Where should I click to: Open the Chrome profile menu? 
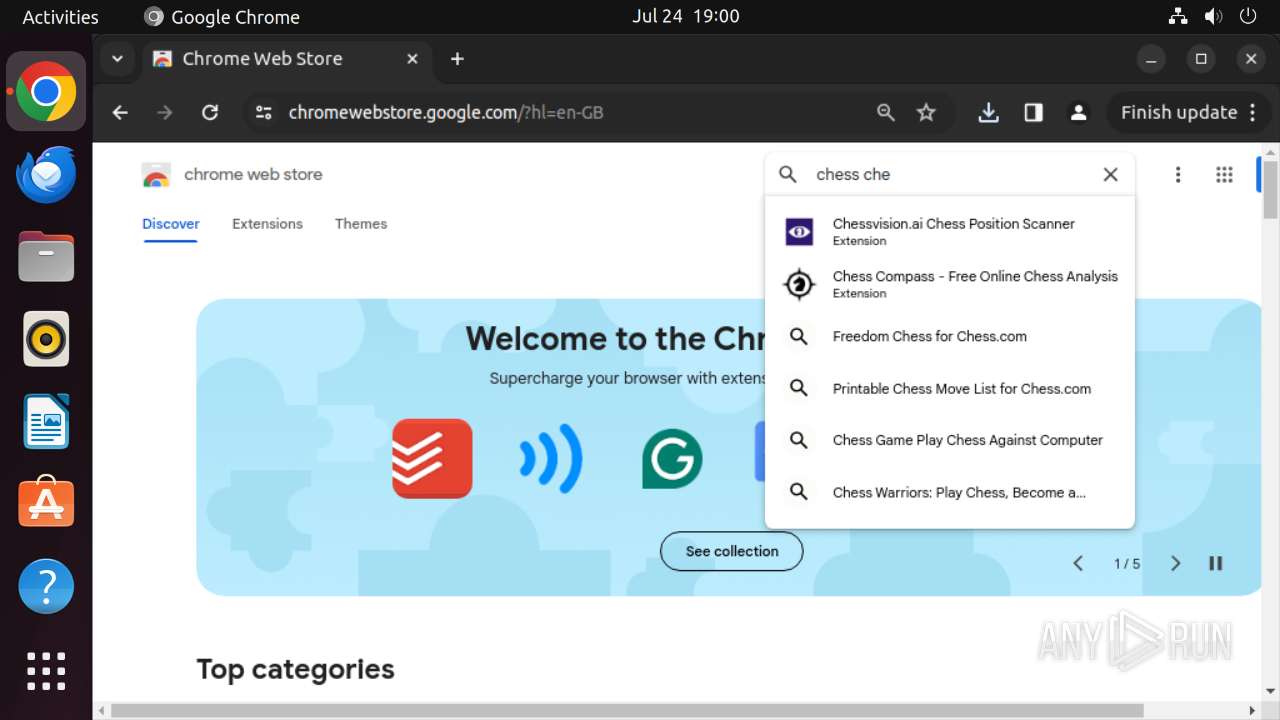(x=1078, y=113)
